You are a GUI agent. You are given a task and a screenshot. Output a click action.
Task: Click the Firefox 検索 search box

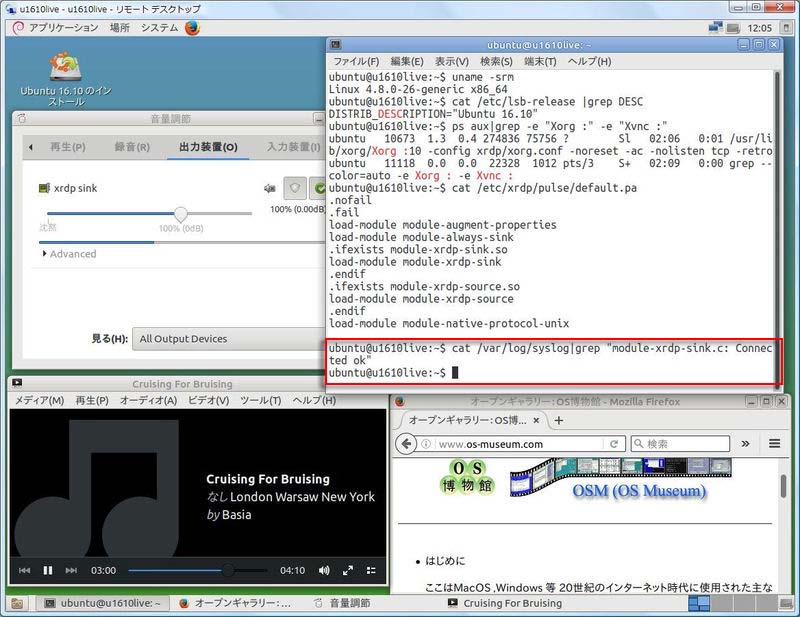point(681,444)
